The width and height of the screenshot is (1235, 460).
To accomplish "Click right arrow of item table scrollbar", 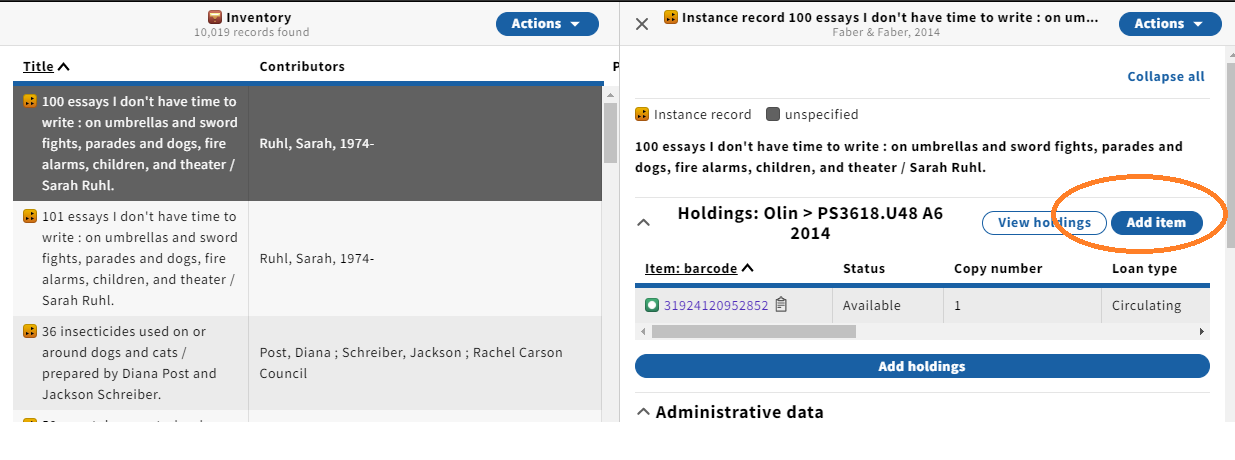I will [x=1202, y=331].
